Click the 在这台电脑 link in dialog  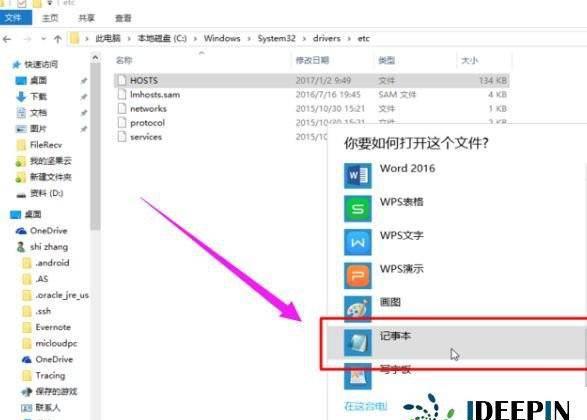coord(365,406)
